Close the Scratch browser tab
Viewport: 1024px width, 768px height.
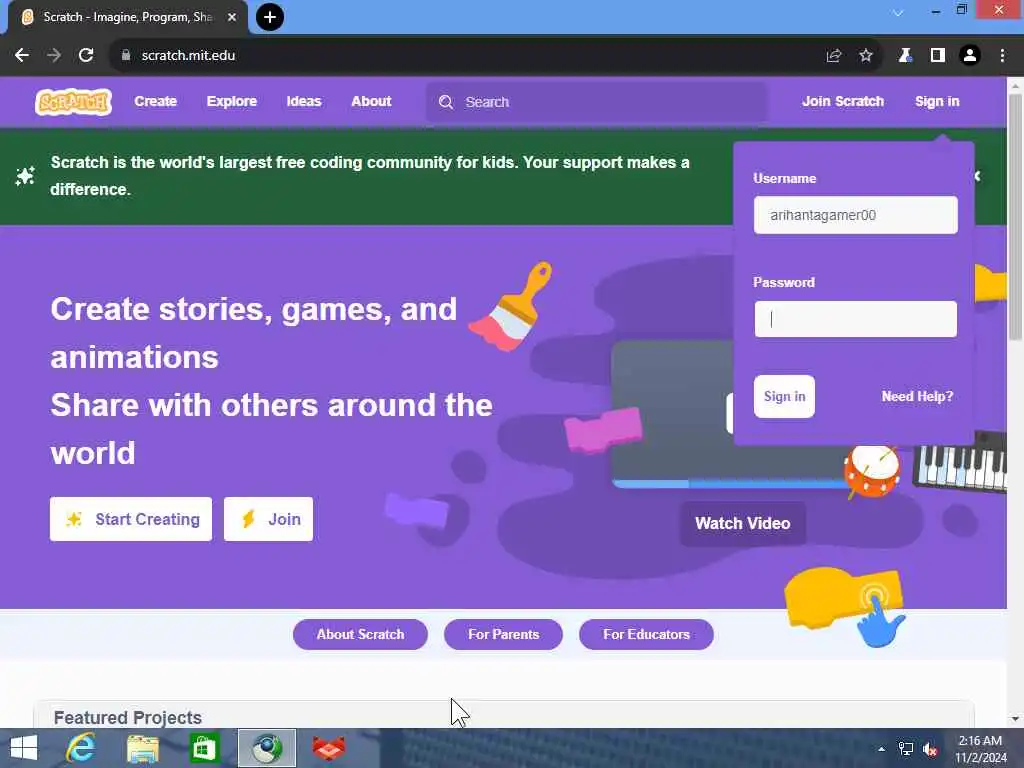pyautogui.click(x=232, y=17)
